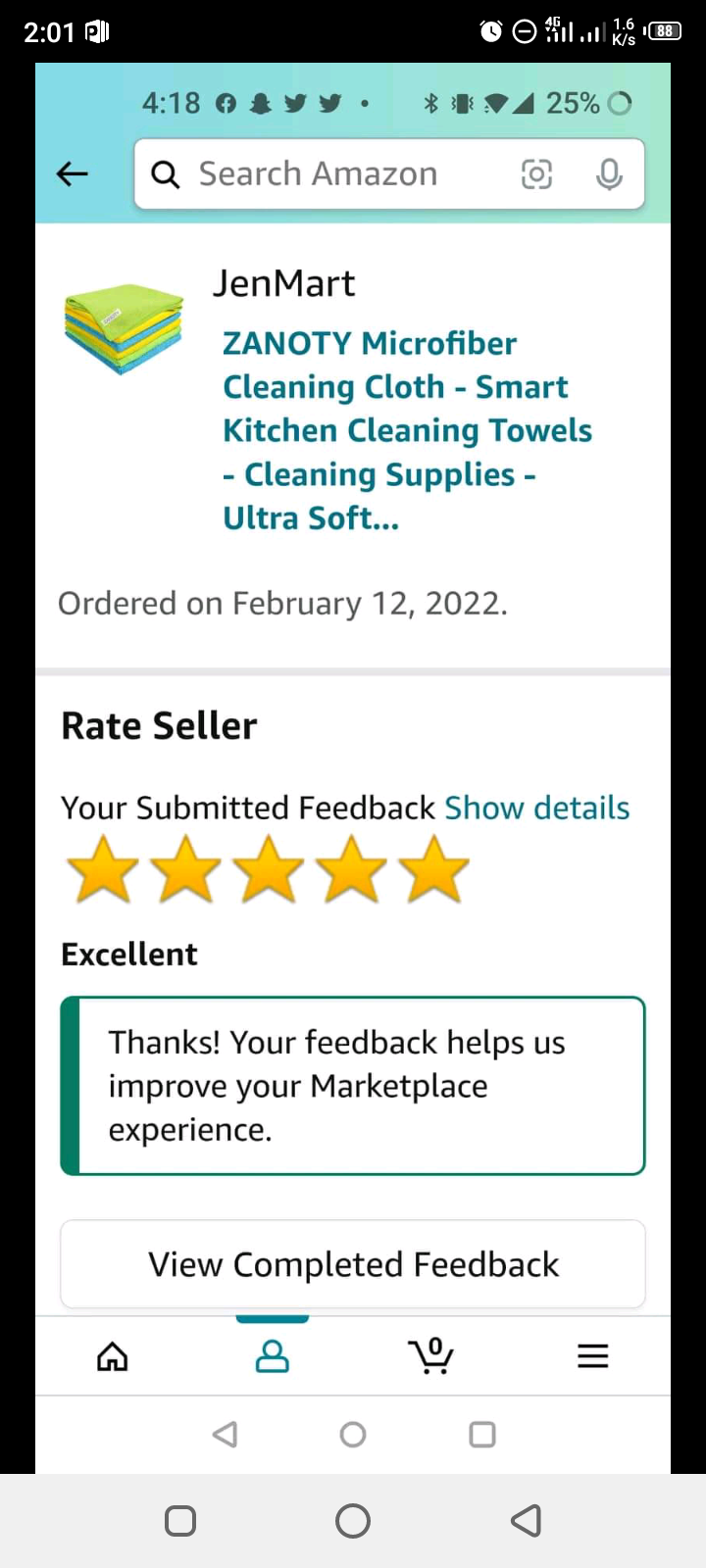Select the first rating star
Viewport: 706px width, 1568px height.
pos(103,869)
